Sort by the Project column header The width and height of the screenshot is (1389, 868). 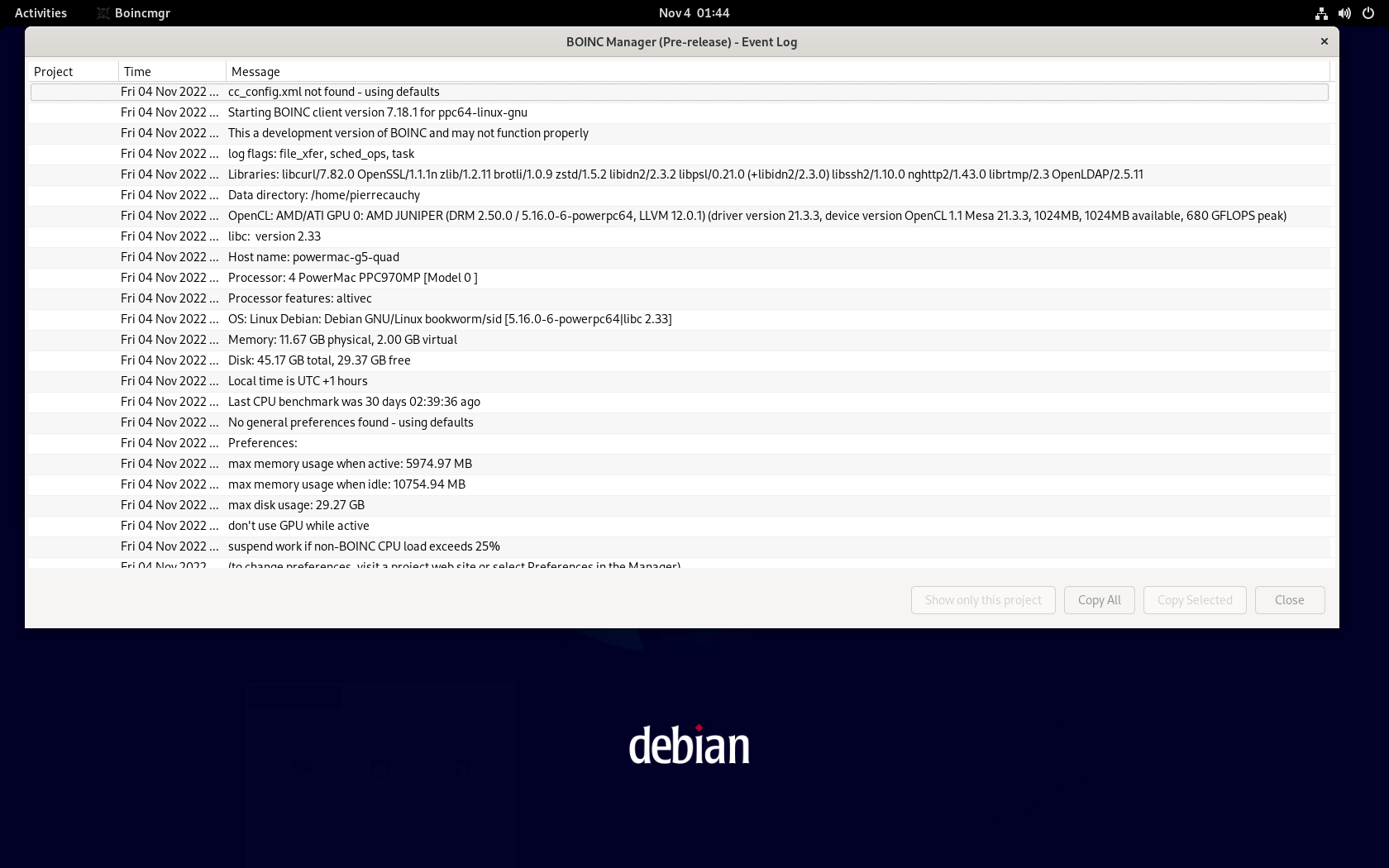click(x=53, y=71)
